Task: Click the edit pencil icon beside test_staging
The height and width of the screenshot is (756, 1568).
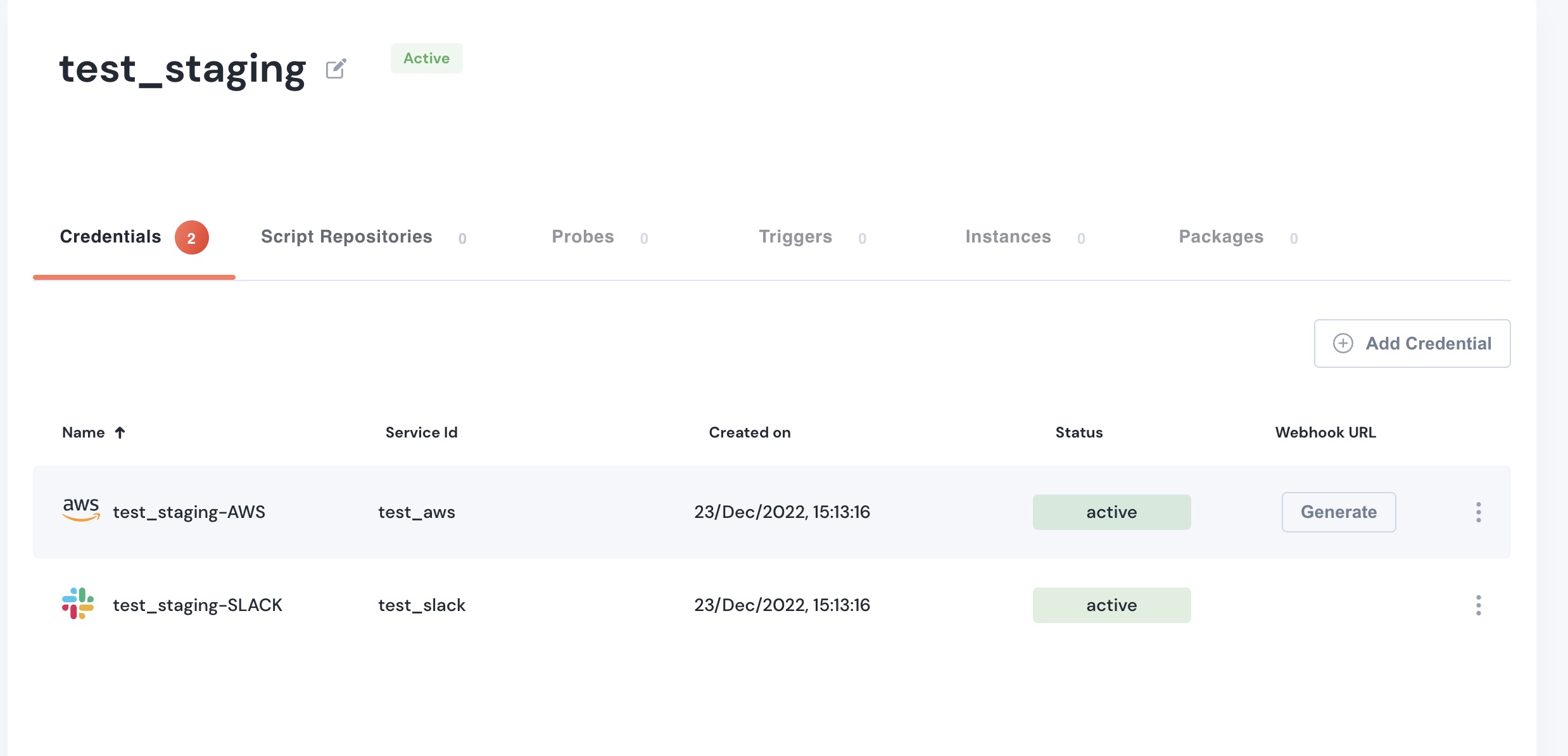Action: (336, 68)
